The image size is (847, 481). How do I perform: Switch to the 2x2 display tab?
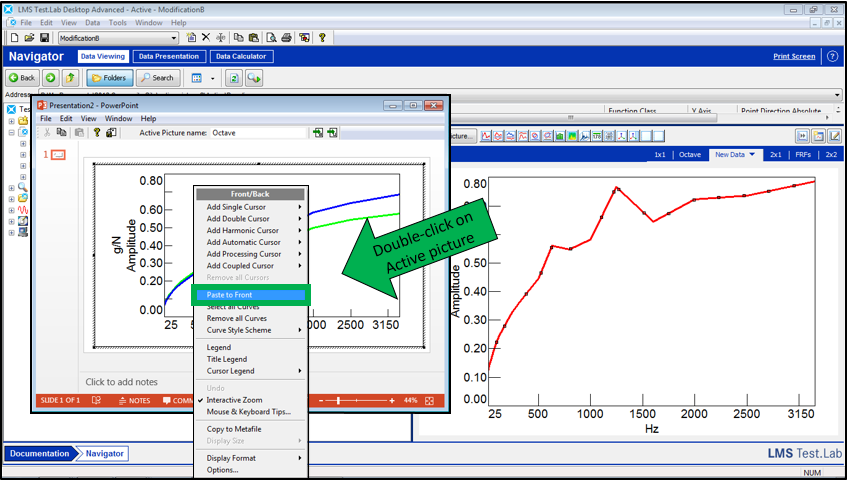pyautogui.click(x=832, y=155)
